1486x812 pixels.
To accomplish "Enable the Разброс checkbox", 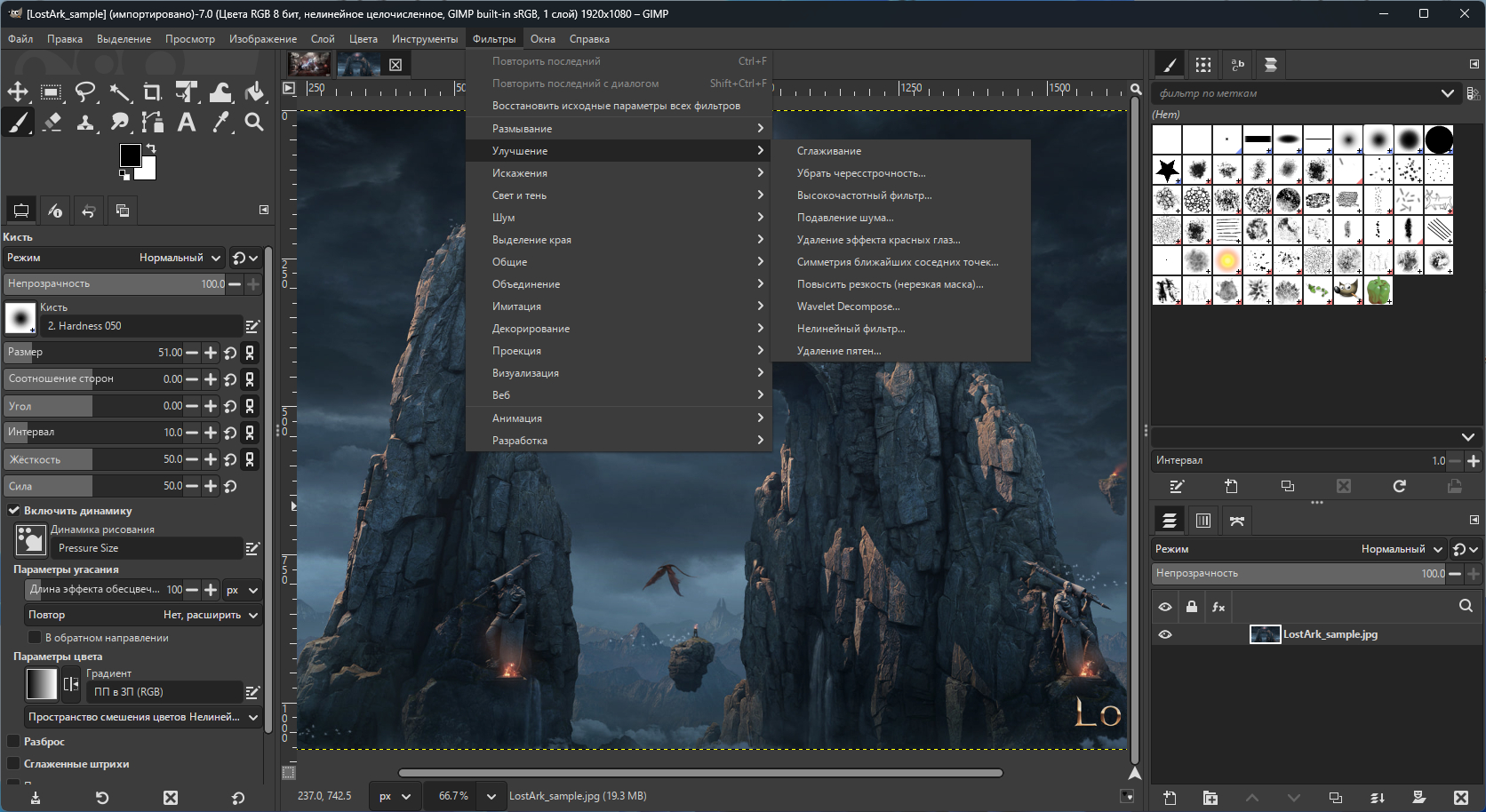I will pos(13,742).
